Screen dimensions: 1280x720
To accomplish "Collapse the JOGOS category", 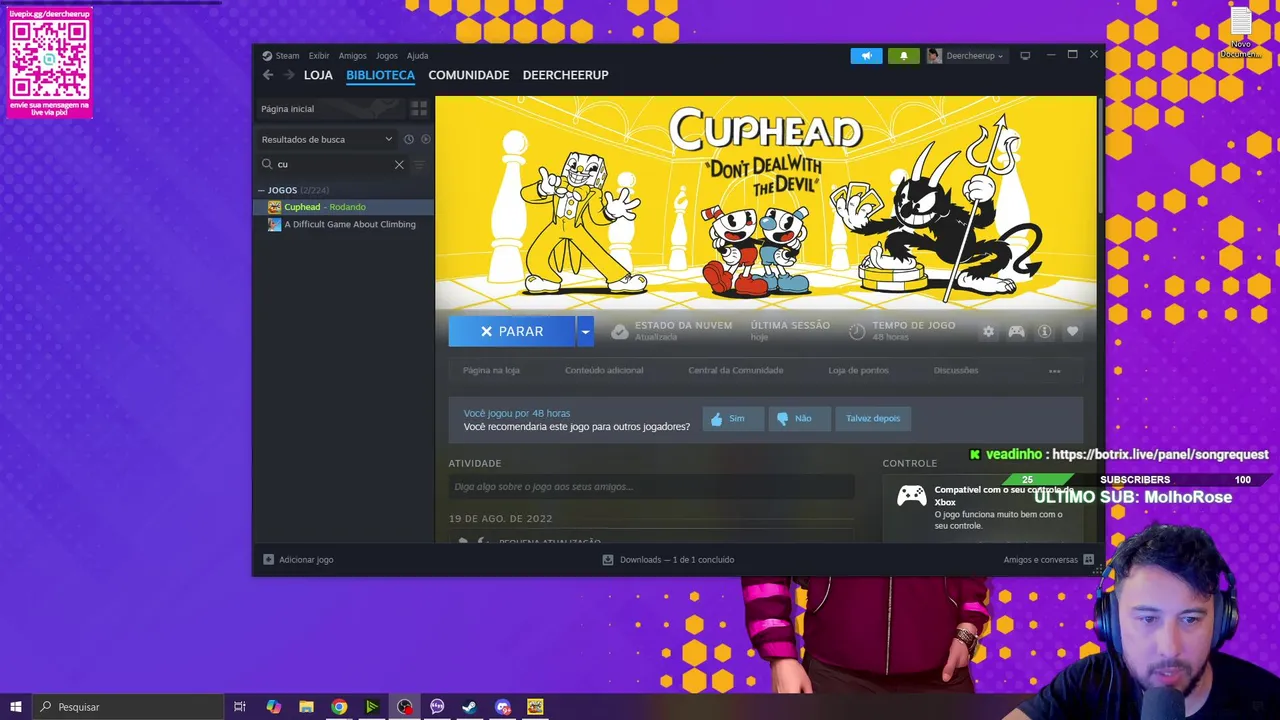I will (x=261, y=190).
